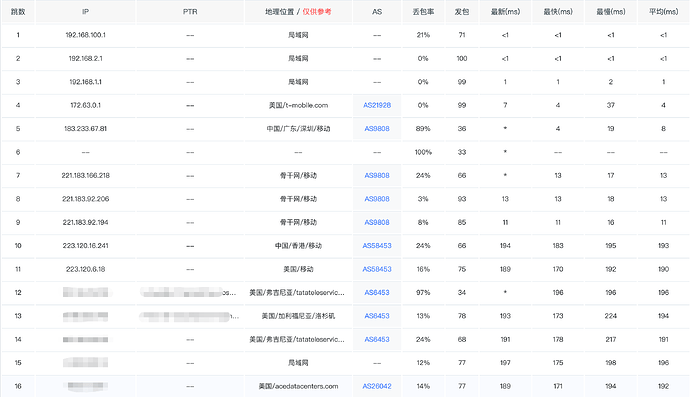Screen dimensions: 690x397
Task: Open AS9808 link in the 221.183.166.218 row
Action: (377, 175)
